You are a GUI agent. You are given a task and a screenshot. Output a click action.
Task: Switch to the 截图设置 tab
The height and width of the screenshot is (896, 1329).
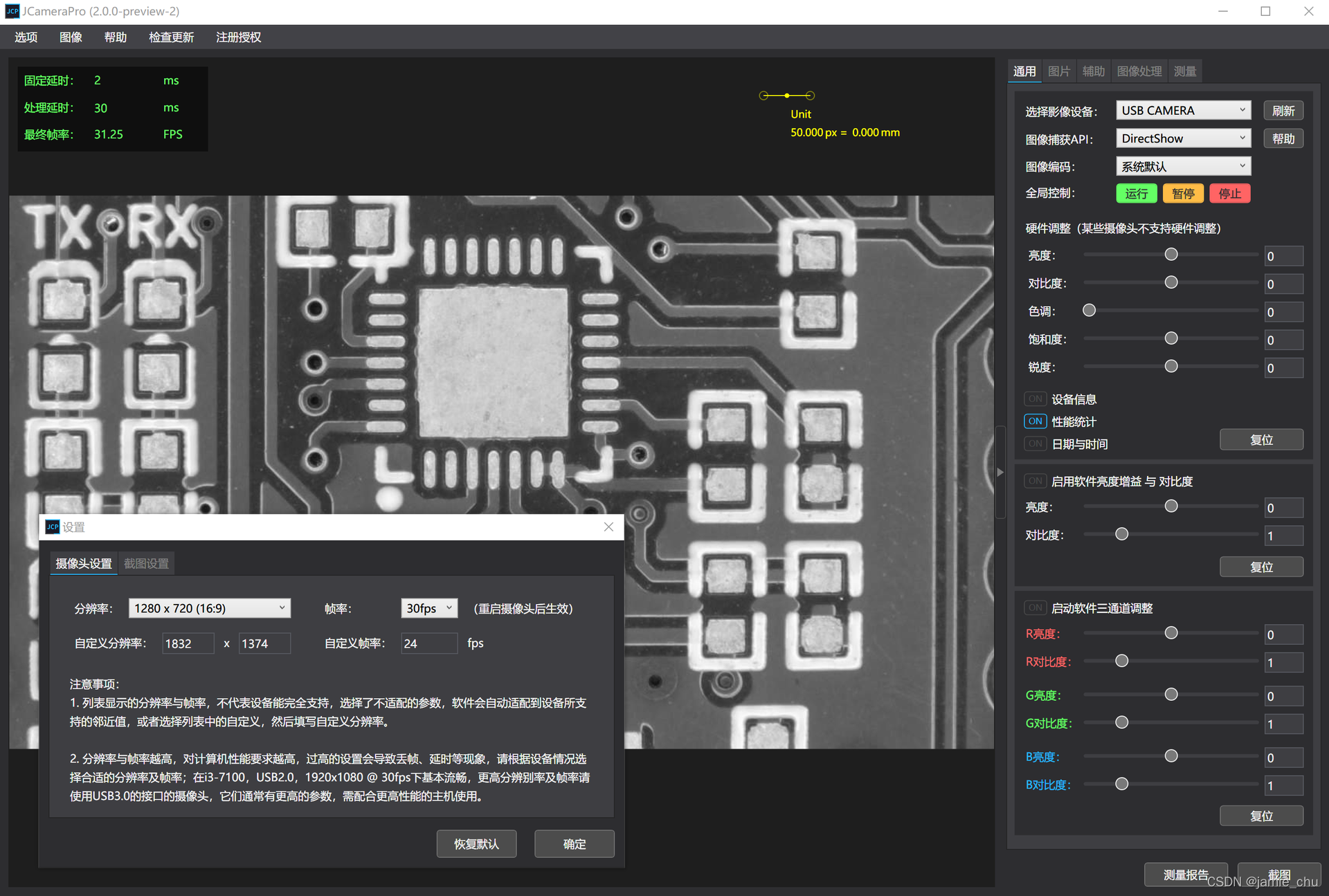pos(146,564)
